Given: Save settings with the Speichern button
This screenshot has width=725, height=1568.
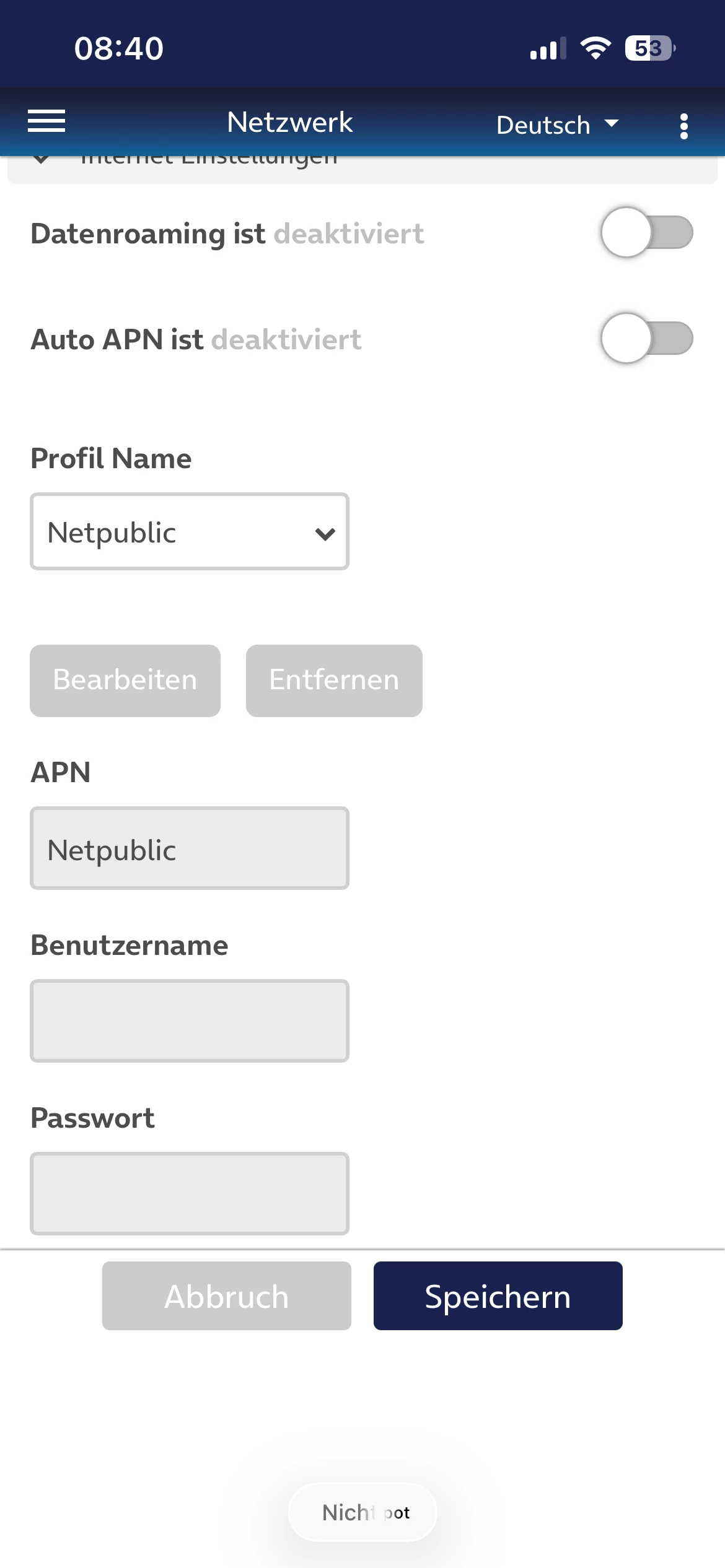Looking at the screenshot, I should pos(498,1296).
